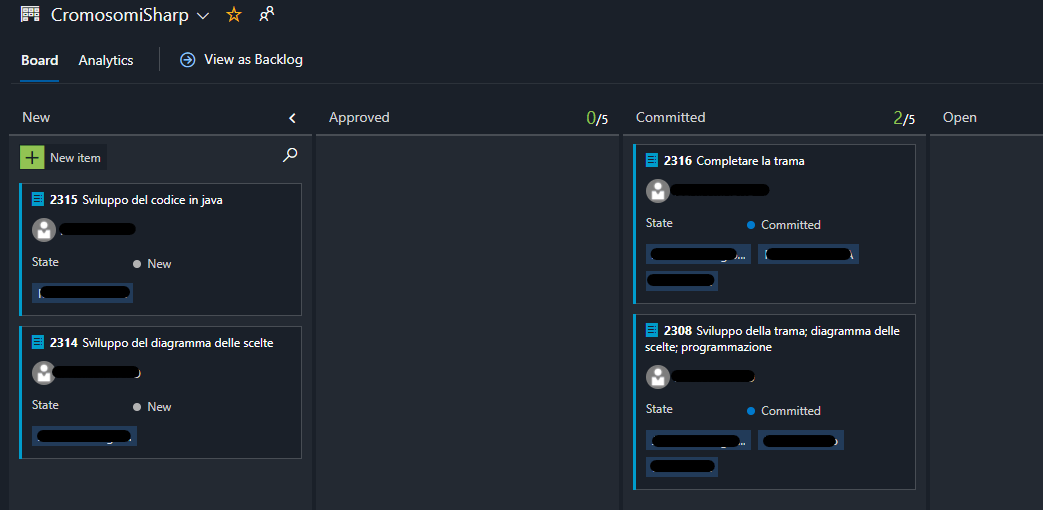Click backlog item icon on card 2316
The image size is (1043, 510).
(x=653, y=160)
